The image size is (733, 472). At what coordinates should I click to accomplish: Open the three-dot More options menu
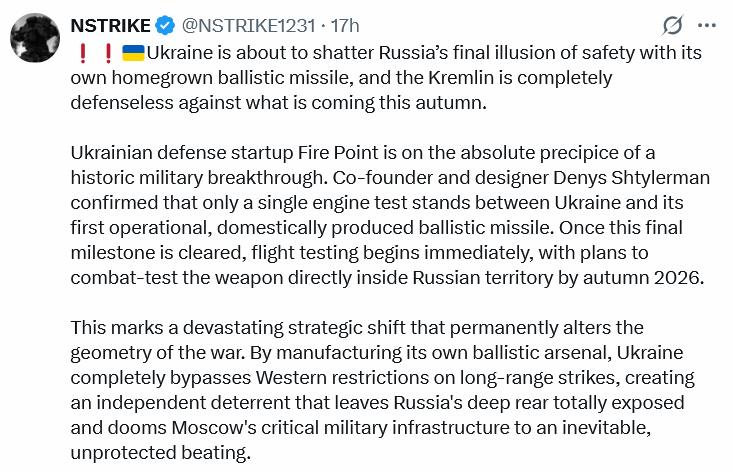pyautogui.click(x=706, y=25)
